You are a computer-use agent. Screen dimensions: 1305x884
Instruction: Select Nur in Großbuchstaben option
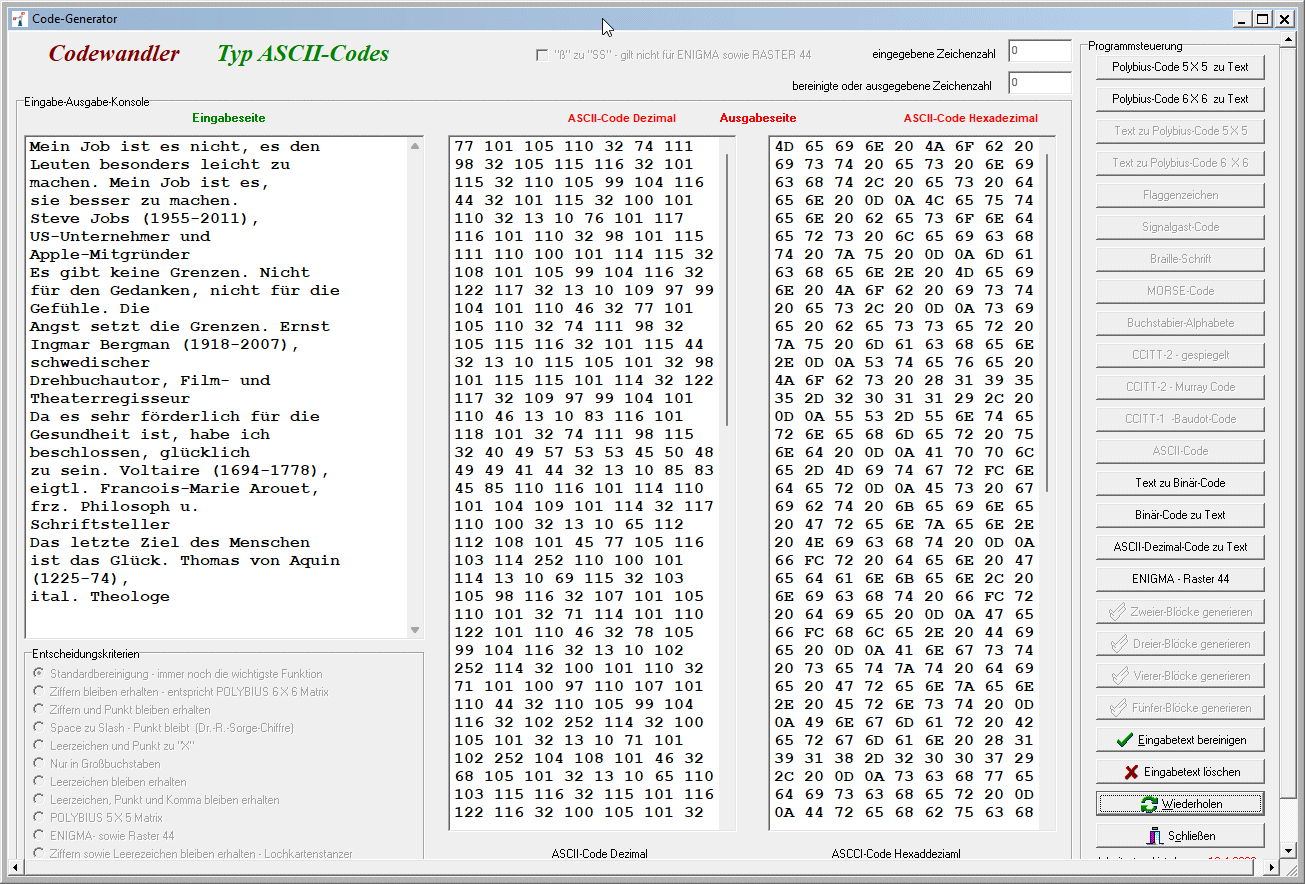point(39,763)
